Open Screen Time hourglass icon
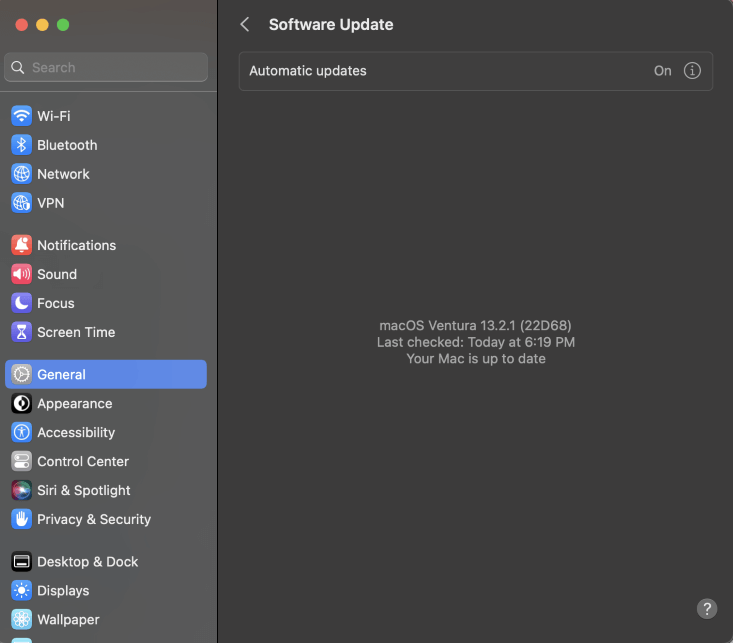Viewport: 733px width, 643px height. point(21,332)
